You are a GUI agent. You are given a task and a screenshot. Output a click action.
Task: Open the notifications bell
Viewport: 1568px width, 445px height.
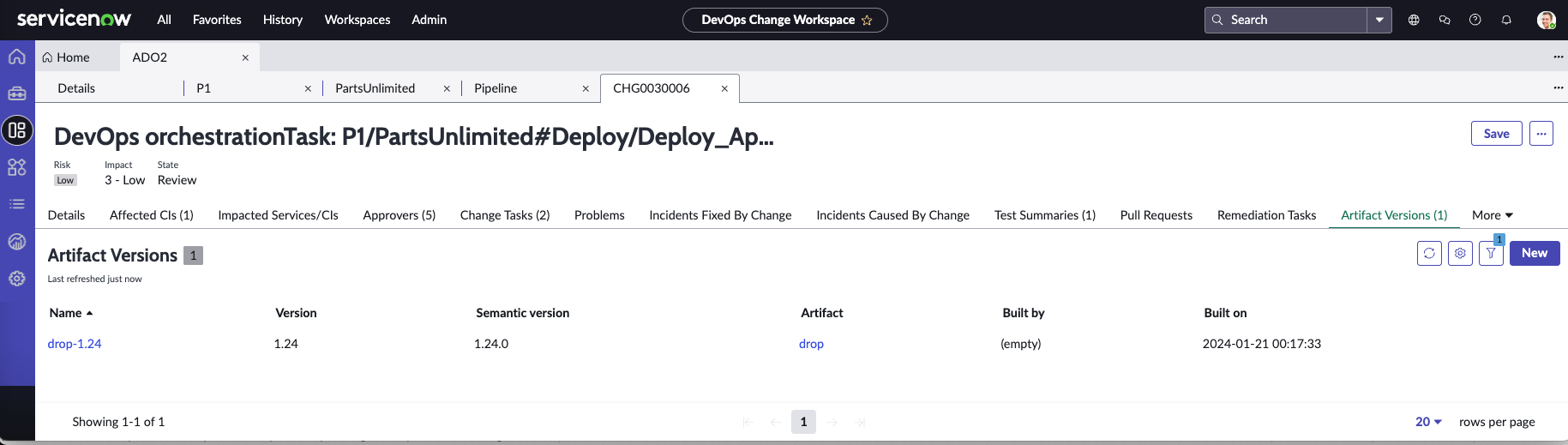pyautogui.click(x=1506, y=20)
